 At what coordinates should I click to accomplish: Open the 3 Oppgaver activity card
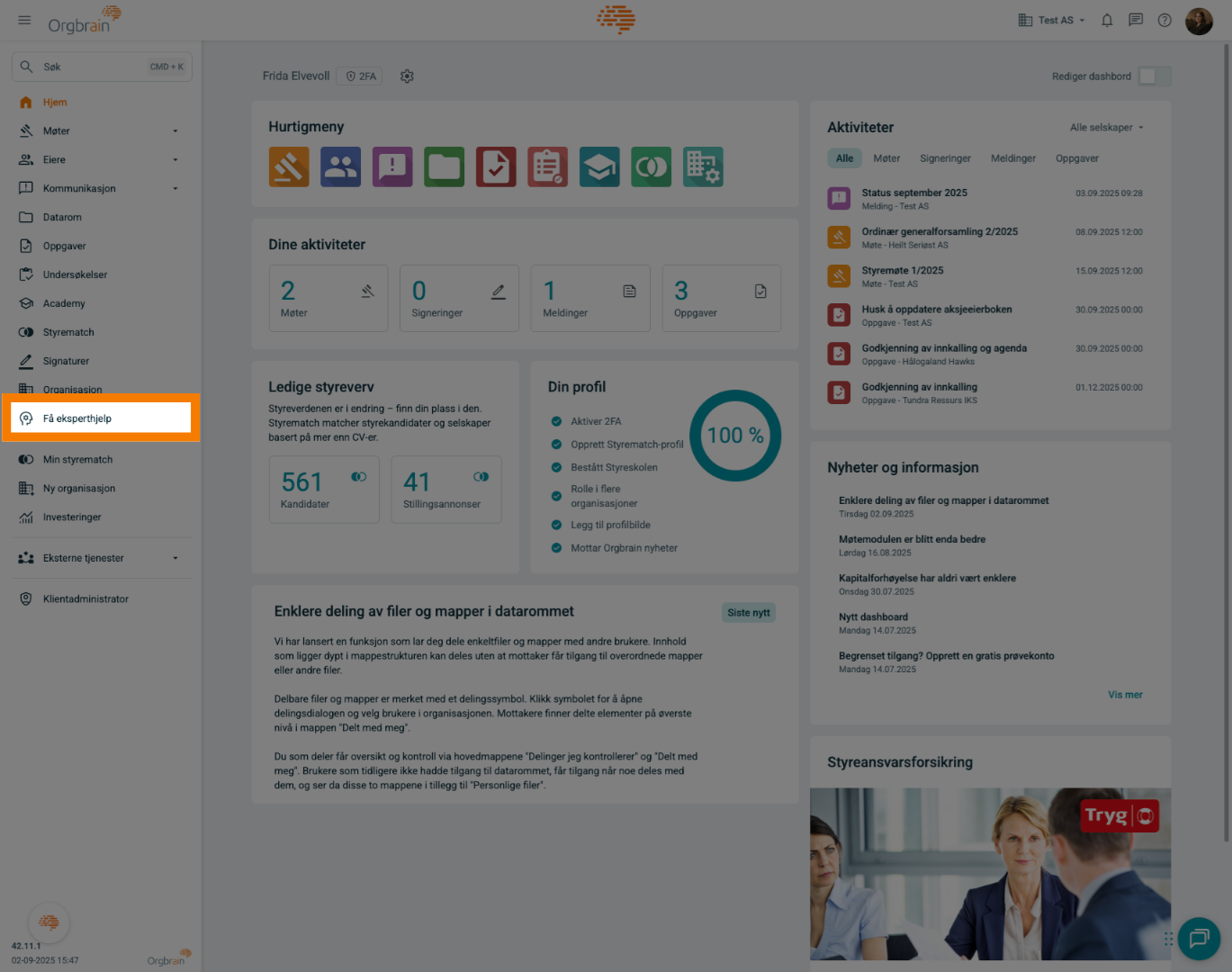click(x=722, y=299)
